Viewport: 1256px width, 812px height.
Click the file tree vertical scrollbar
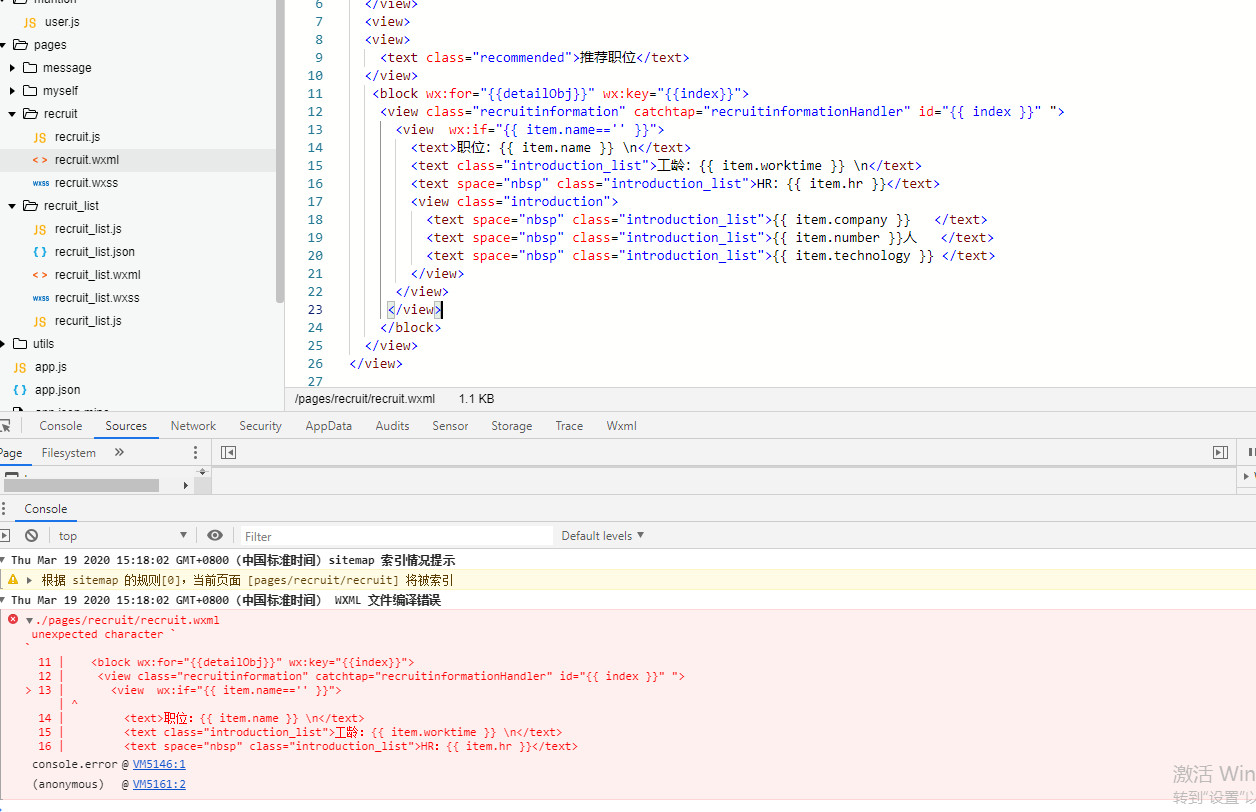280,150
